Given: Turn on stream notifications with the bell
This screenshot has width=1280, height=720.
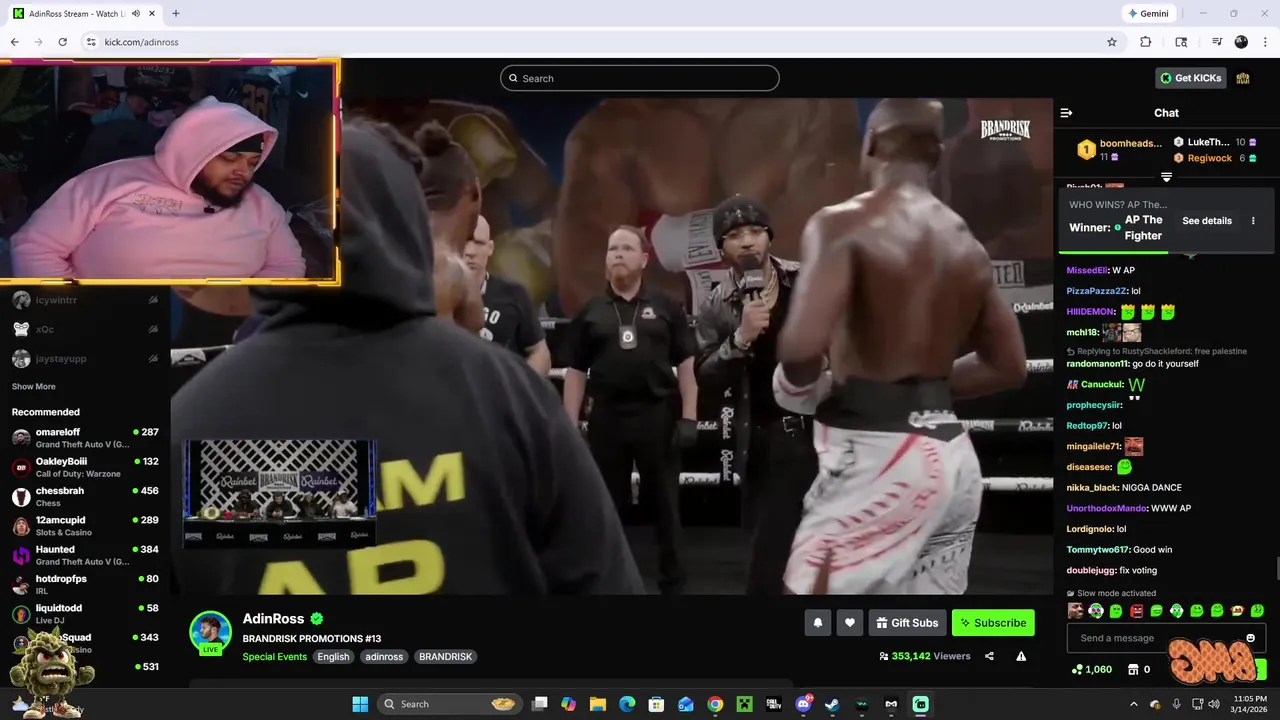Looking at the screenshot, I should click(x=817, y=623).
